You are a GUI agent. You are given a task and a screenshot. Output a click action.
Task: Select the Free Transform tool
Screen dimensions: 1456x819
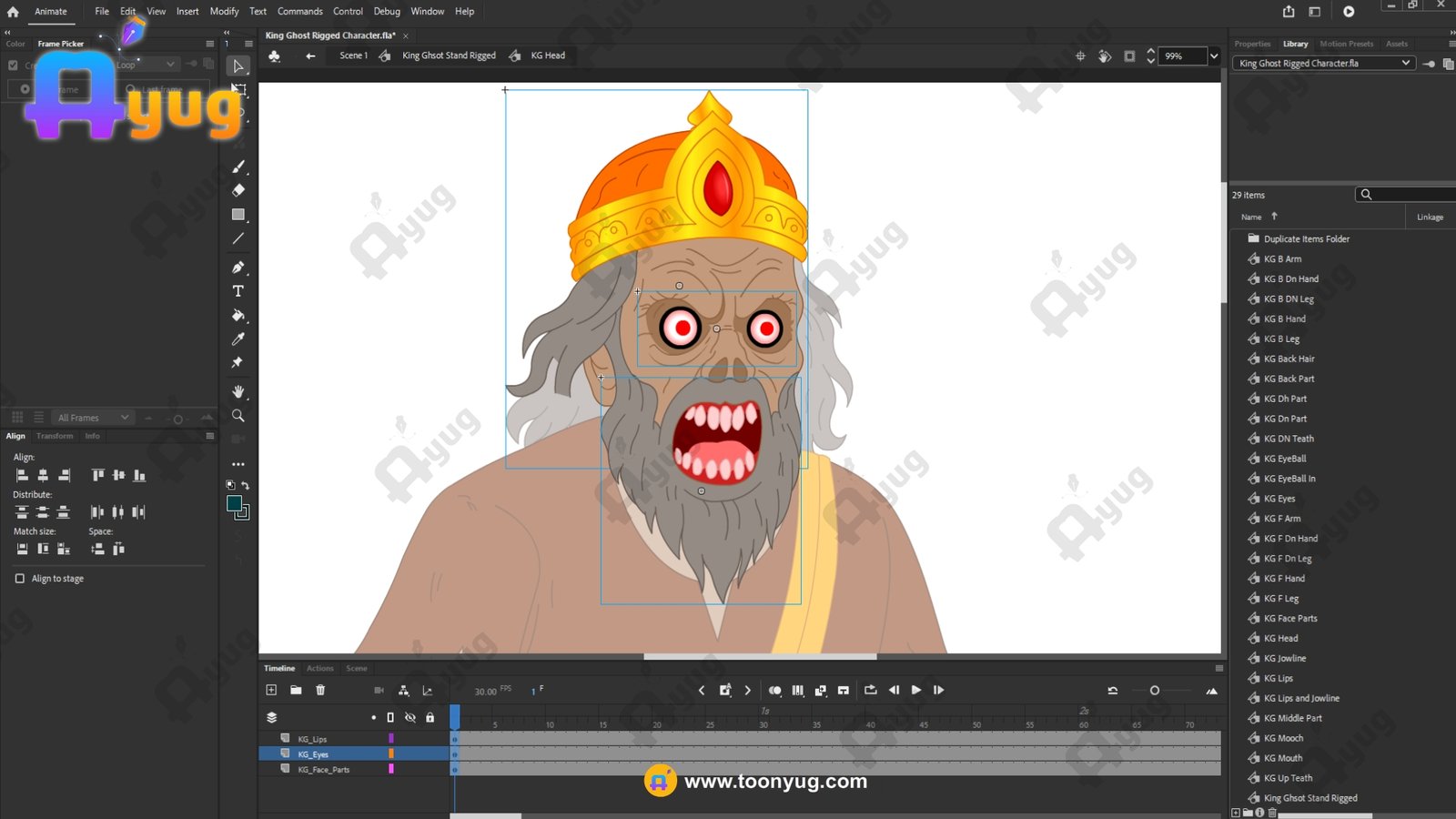(238, 90)
